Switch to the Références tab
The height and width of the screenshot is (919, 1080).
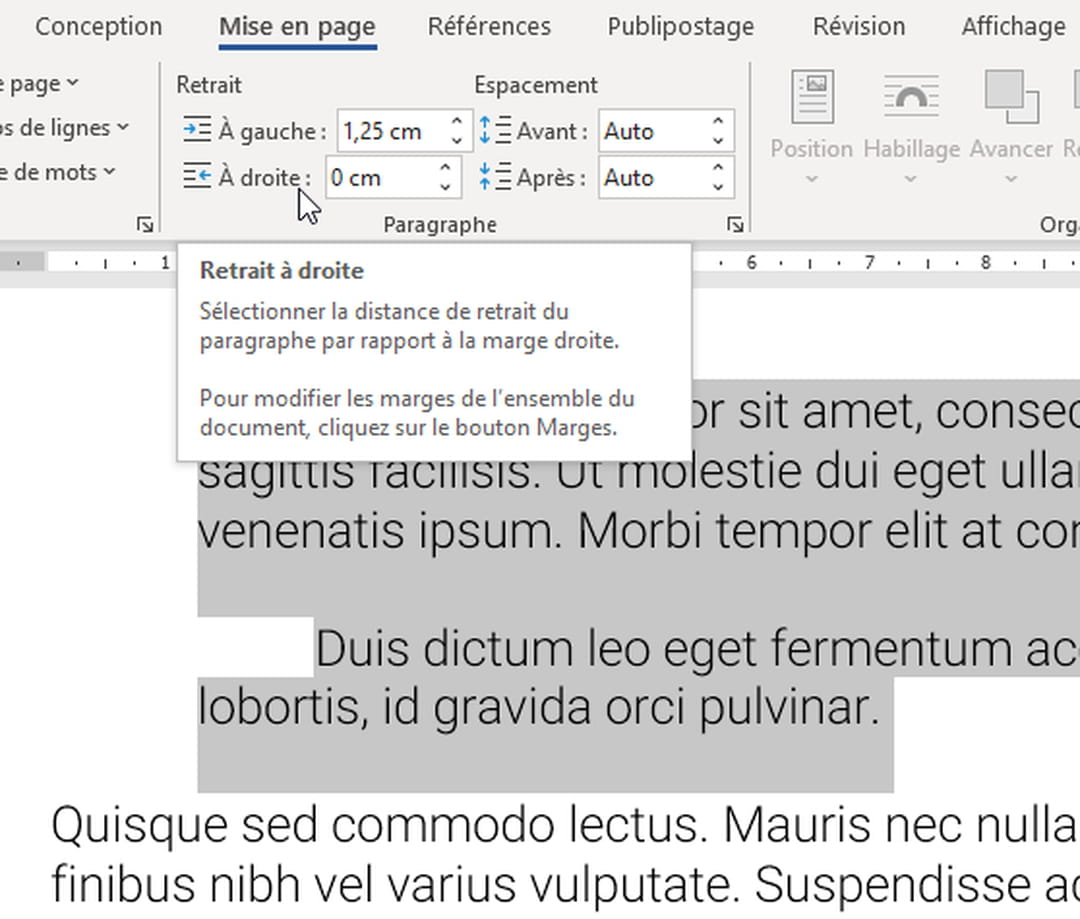click(489, 27)
